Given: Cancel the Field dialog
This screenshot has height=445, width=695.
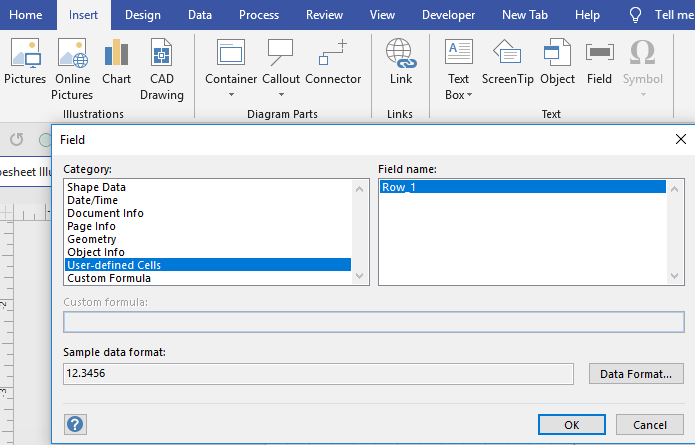Looking at the screenshot, I should tap(649, 424).
